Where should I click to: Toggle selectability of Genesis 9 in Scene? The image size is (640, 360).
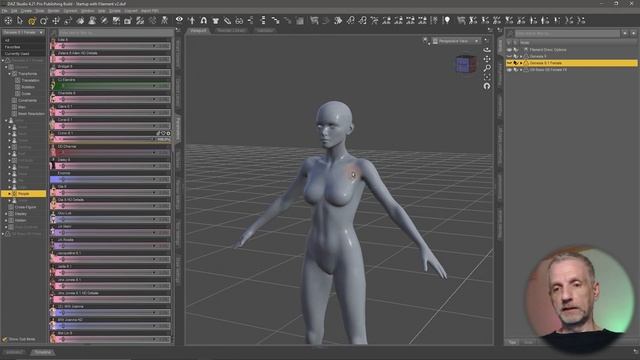[x=516, y=56]
